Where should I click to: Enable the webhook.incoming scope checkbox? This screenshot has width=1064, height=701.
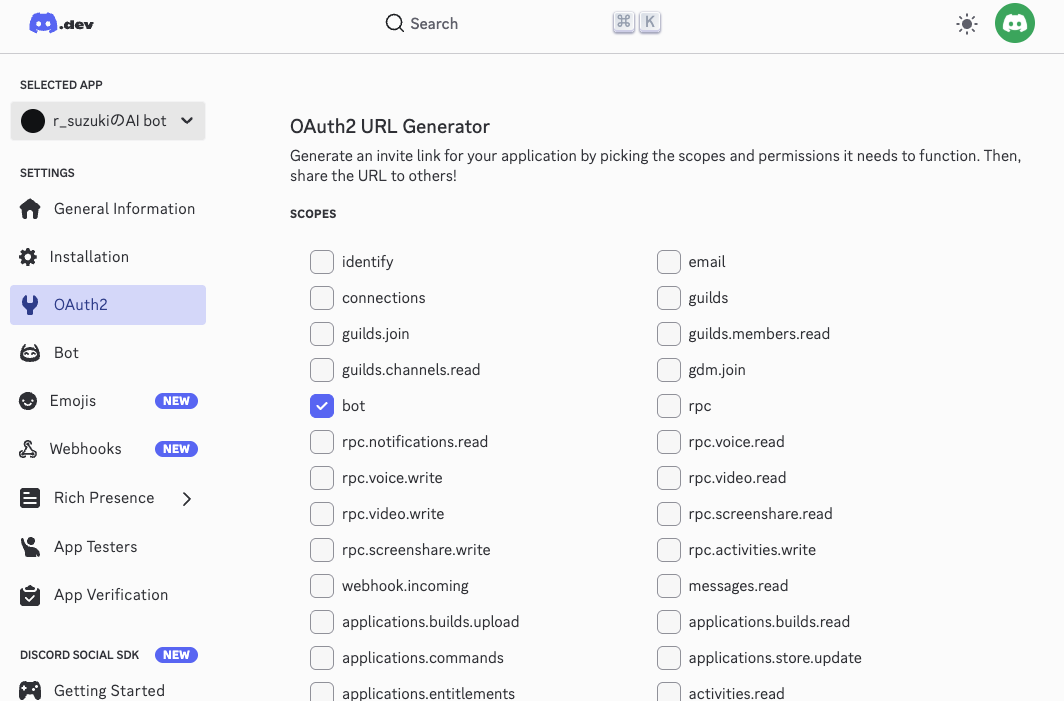click(322, 586)
